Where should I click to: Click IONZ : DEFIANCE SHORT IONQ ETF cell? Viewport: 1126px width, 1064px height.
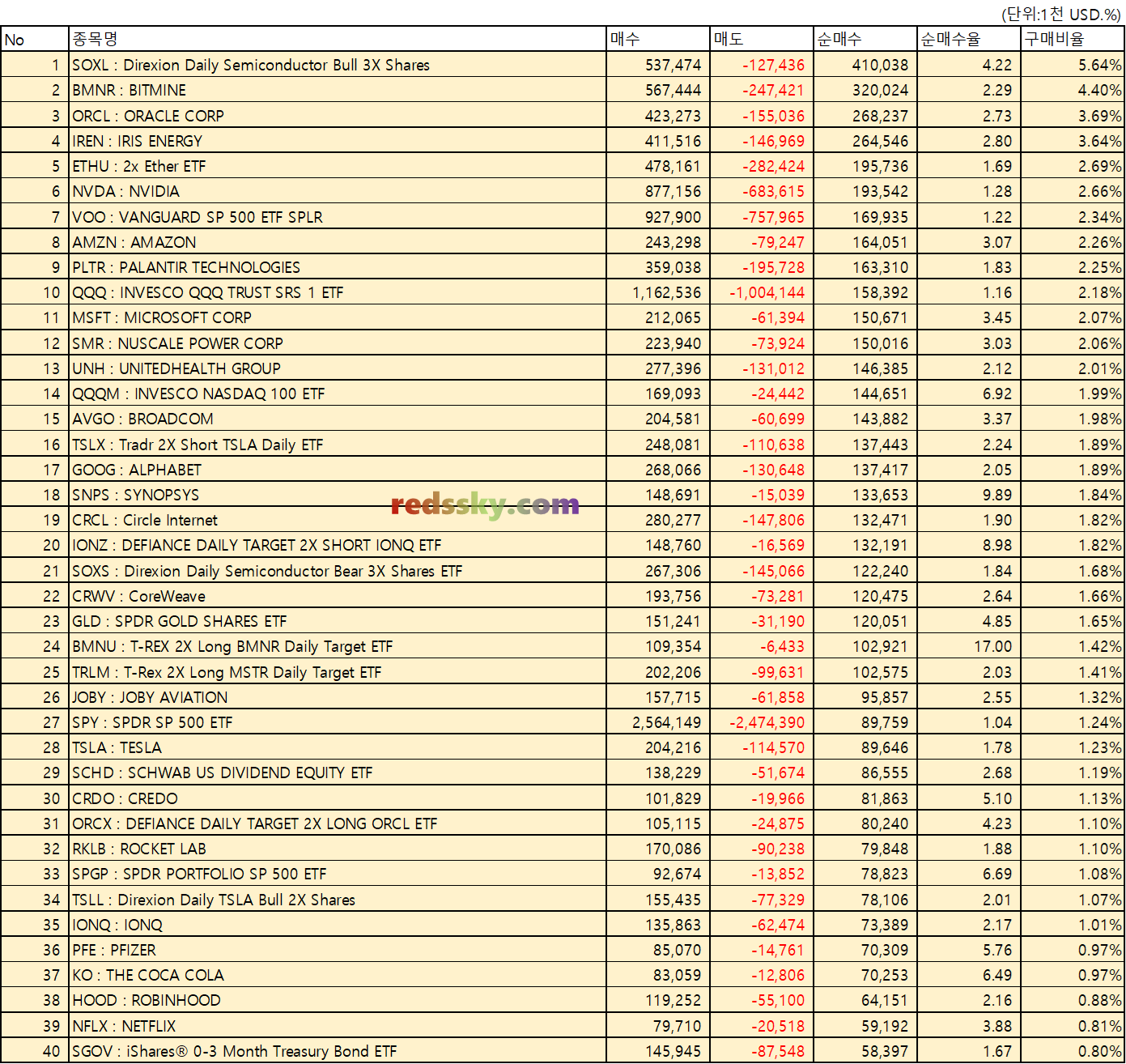point(338,545)
